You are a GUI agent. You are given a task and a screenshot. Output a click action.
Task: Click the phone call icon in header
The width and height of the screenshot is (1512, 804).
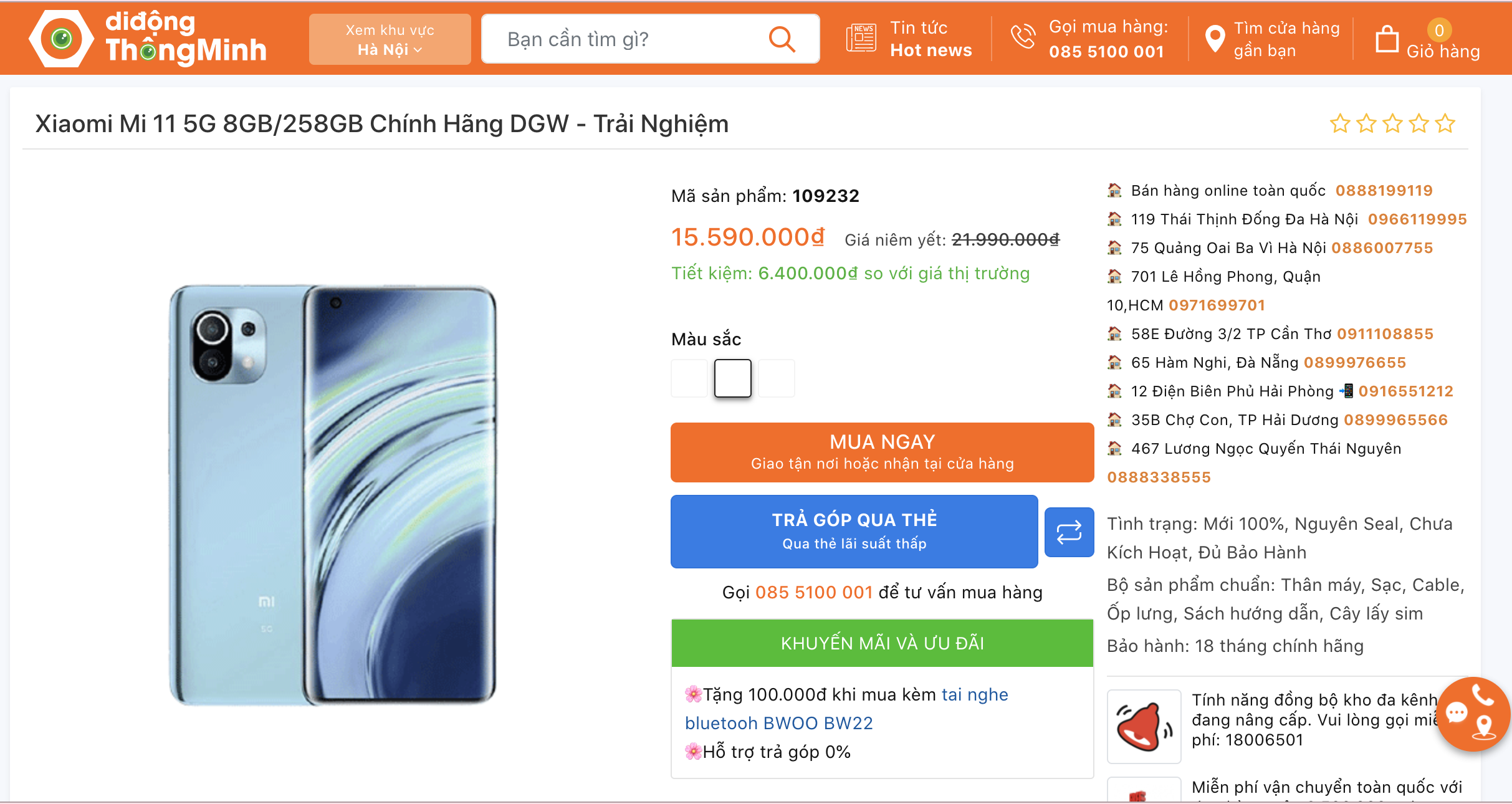tap(1023, 37)
